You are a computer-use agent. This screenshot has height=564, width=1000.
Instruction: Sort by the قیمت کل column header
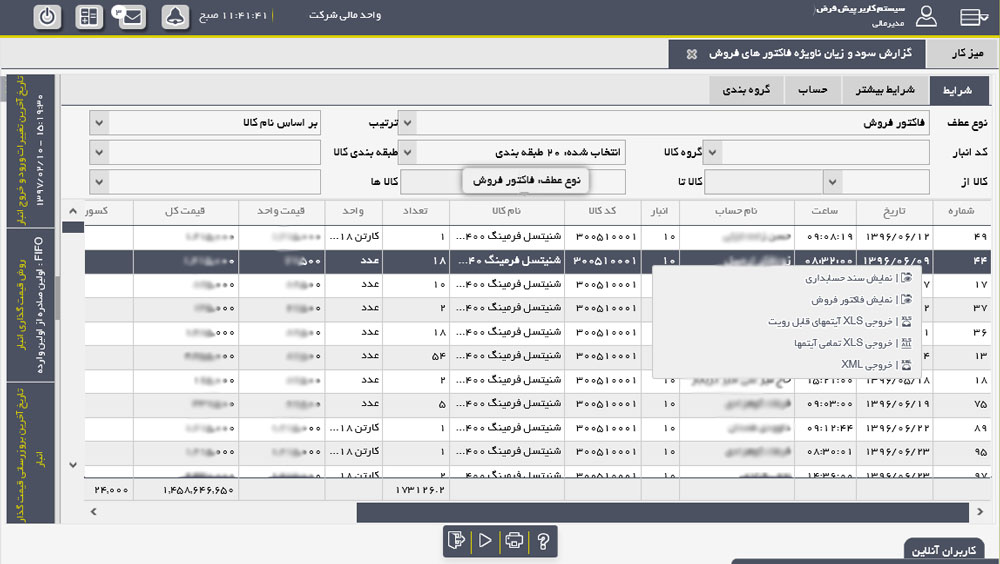[185, 211]
